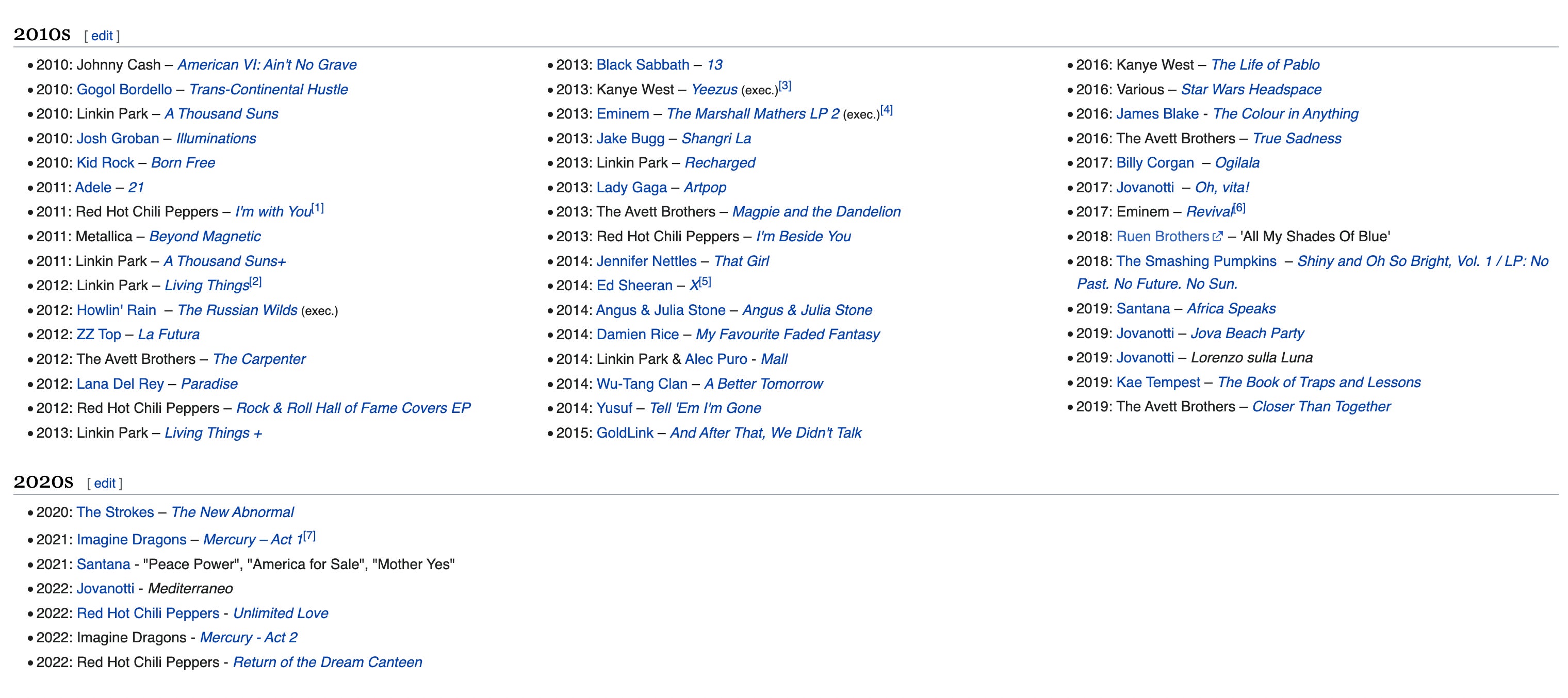Open The New Abnormal album link
This screenshot has width=1568, height=698.
pos(232,512)
